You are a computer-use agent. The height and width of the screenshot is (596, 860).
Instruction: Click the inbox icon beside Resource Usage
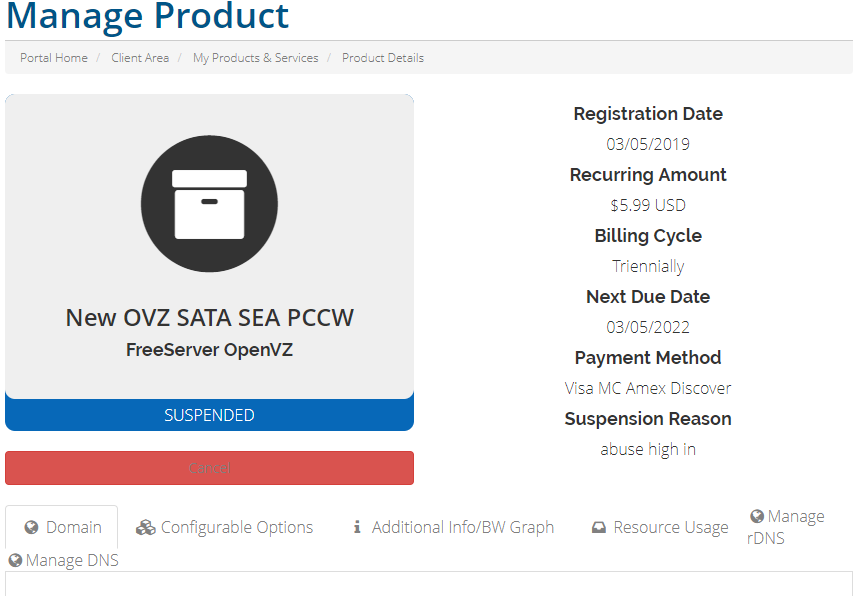pos(599,528)
